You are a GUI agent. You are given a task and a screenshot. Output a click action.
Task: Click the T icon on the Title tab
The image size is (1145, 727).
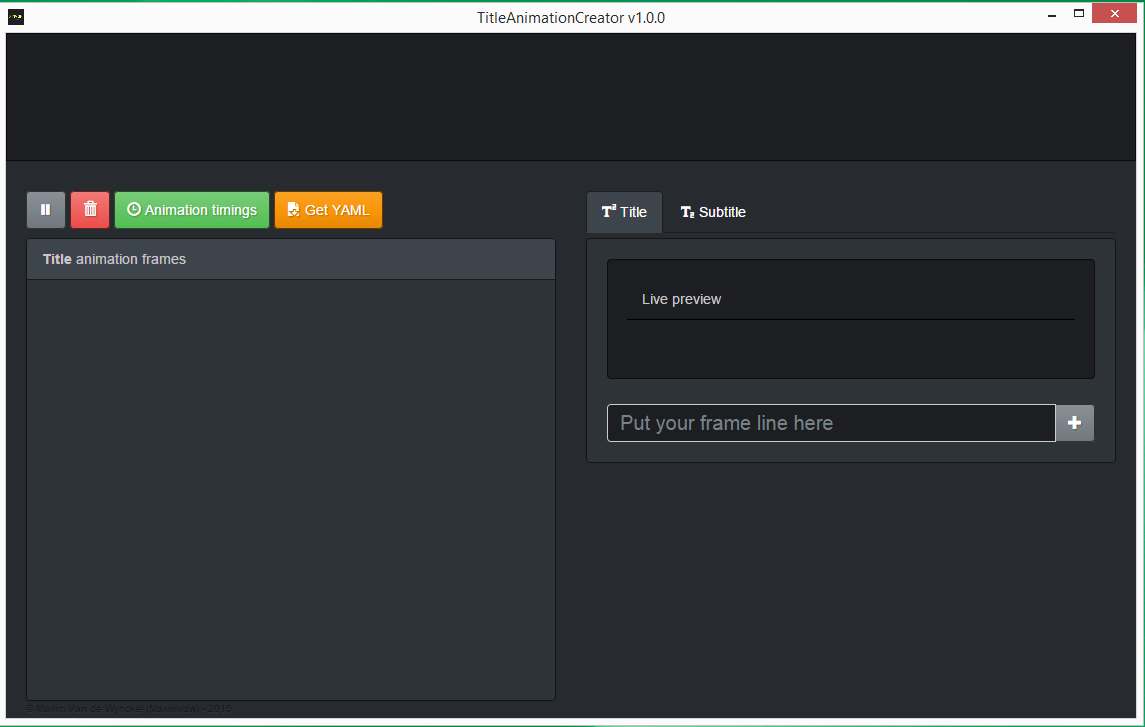608,212
